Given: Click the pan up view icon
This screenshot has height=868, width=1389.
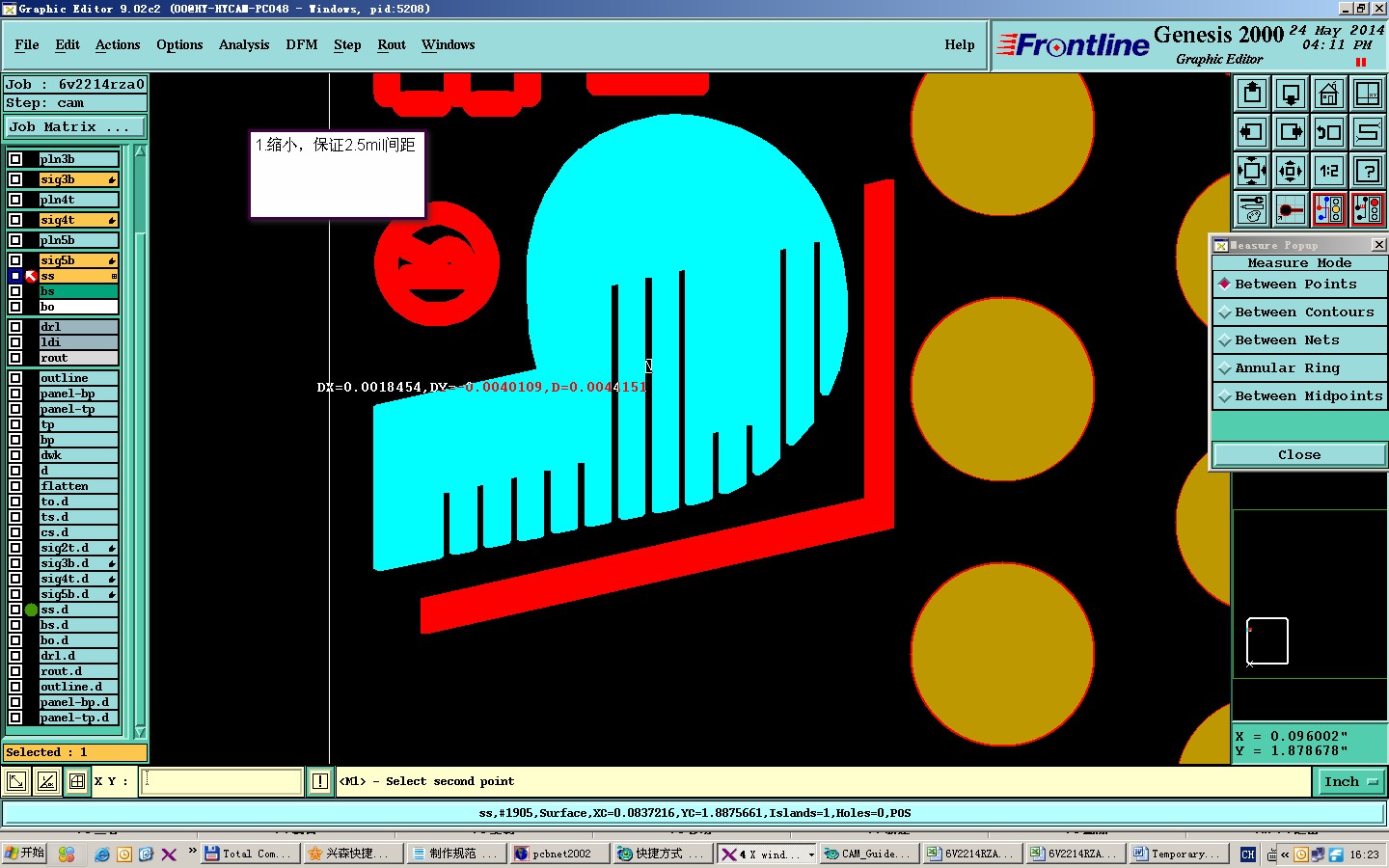Looking at the screenshot, I should click(1252, 94).
